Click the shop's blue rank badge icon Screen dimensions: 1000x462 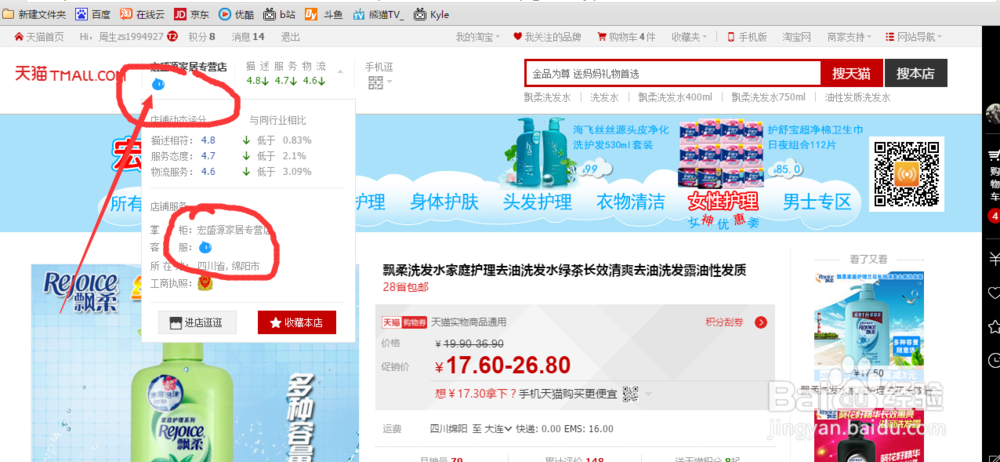[158, 85]
